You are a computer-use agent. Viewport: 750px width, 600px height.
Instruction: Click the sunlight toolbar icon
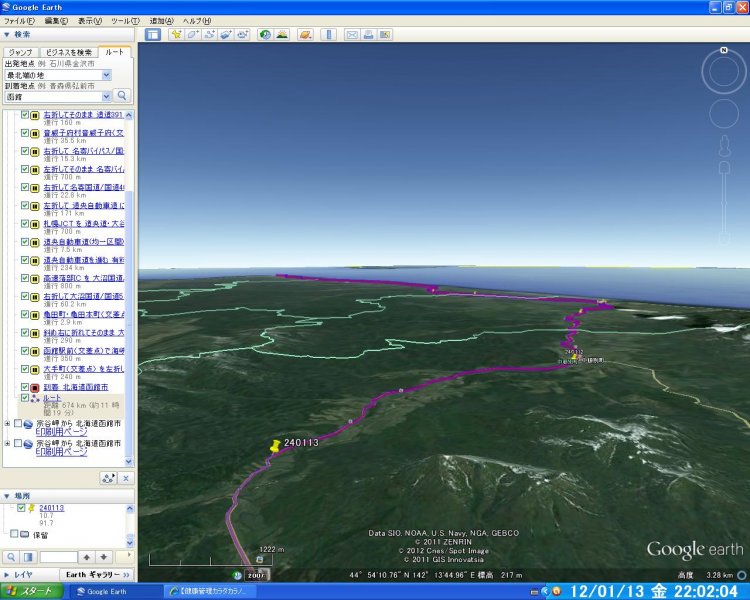(282, 34)
